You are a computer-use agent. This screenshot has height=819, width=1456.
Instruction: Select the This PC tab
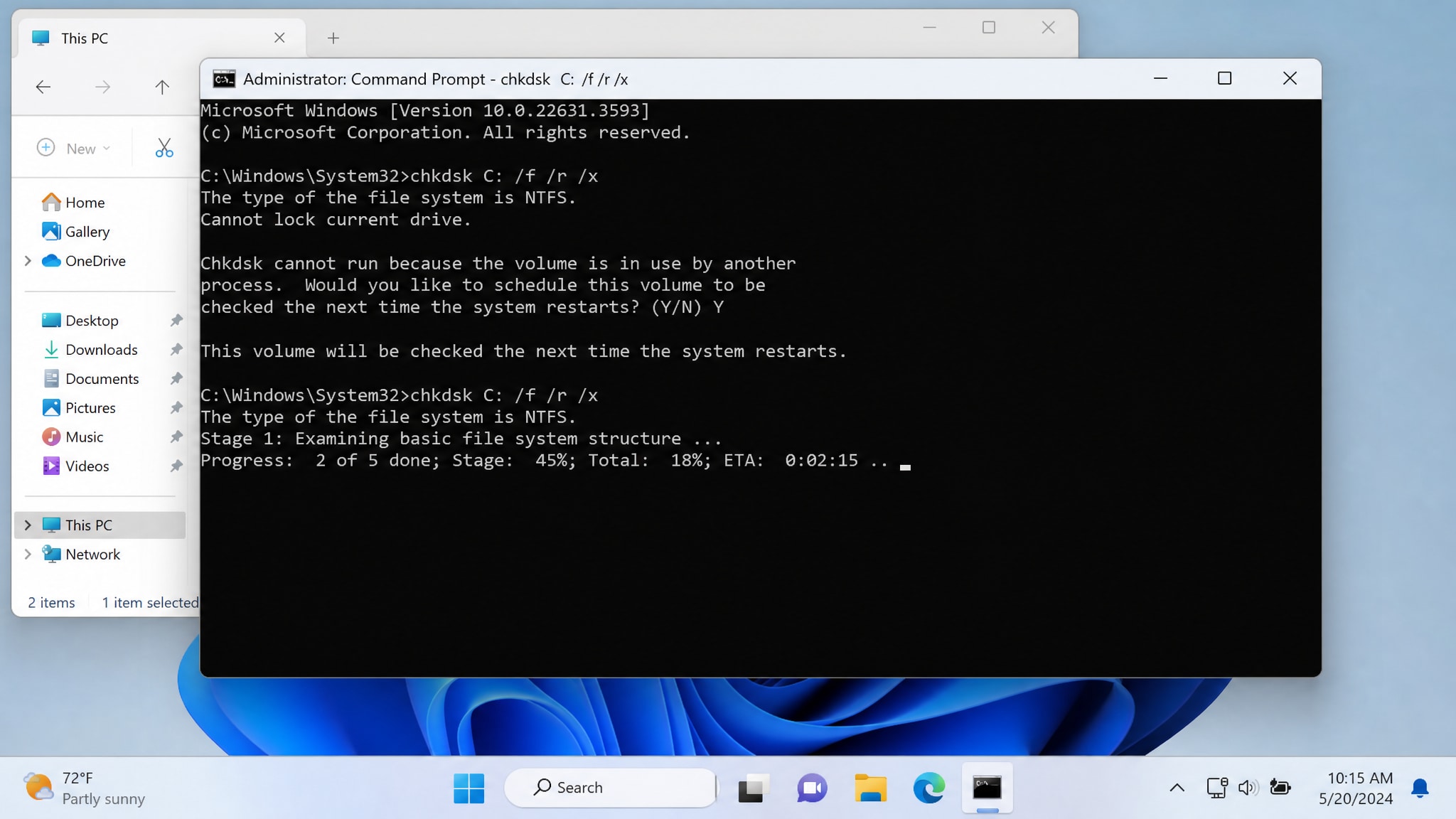point(161,38)
